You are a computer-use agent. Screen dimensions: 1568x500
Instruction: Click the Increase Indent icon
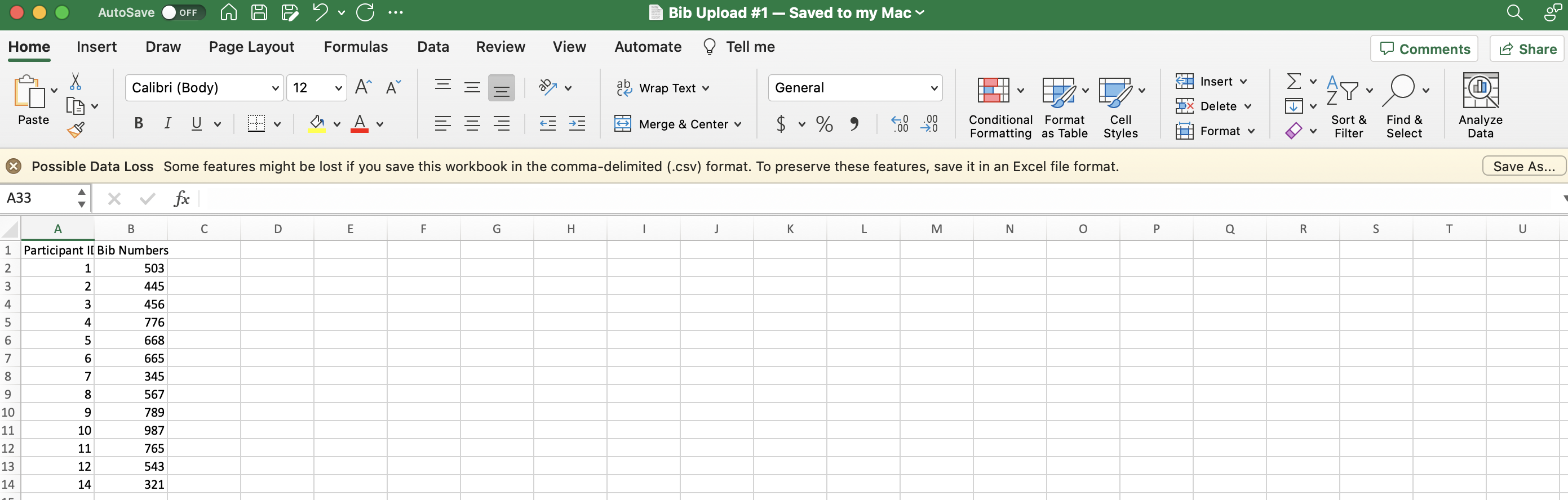(577, 124)
